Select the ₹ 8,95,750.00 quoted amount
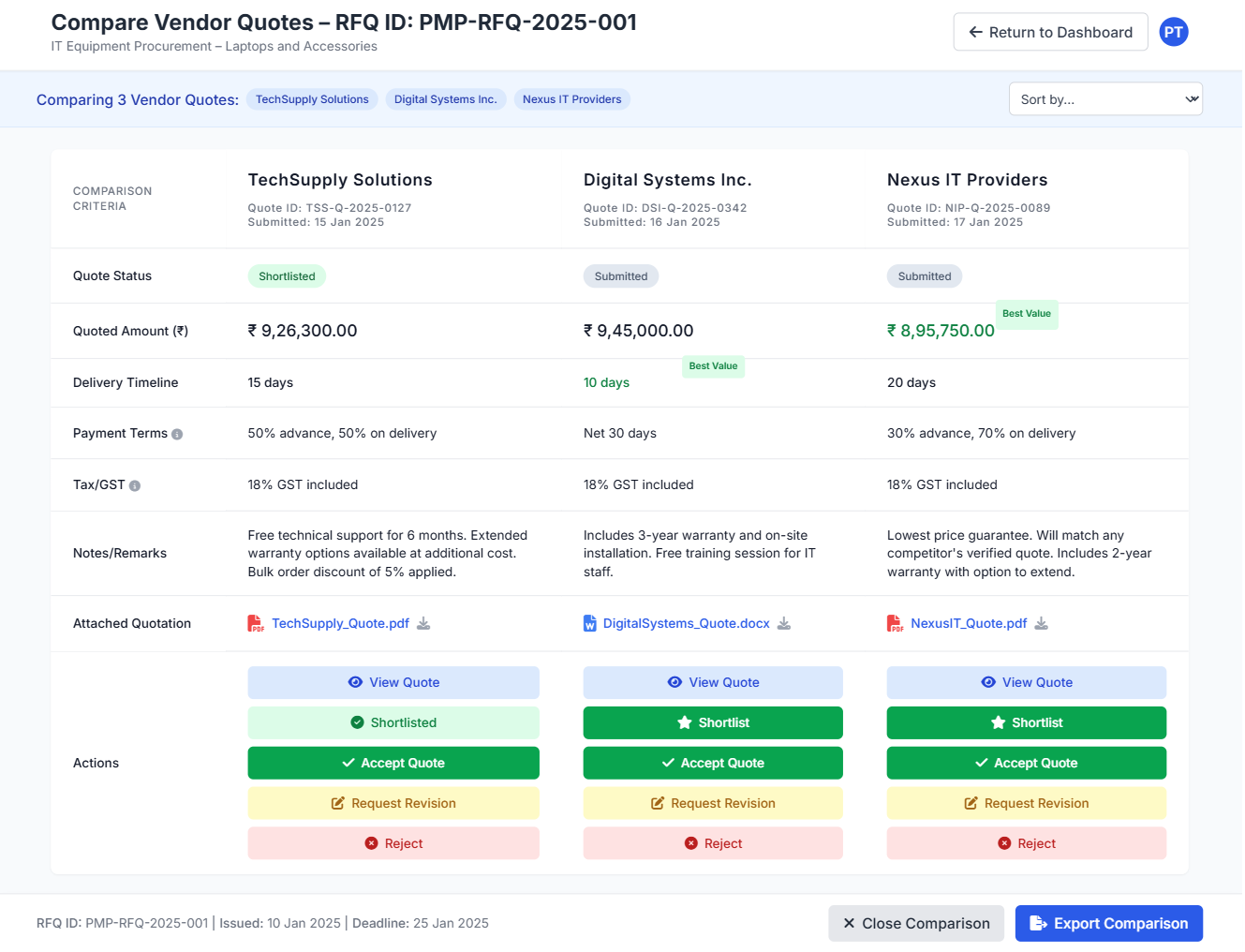The height and width of the screenshot is (952, 1245). click(941, 331)
